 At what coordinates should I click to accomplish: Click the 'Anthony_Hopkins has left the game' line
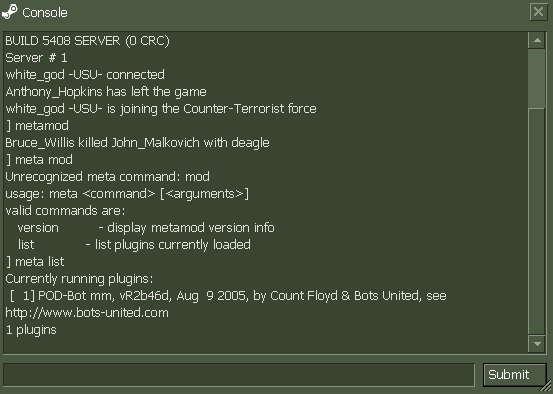[106, 92]
